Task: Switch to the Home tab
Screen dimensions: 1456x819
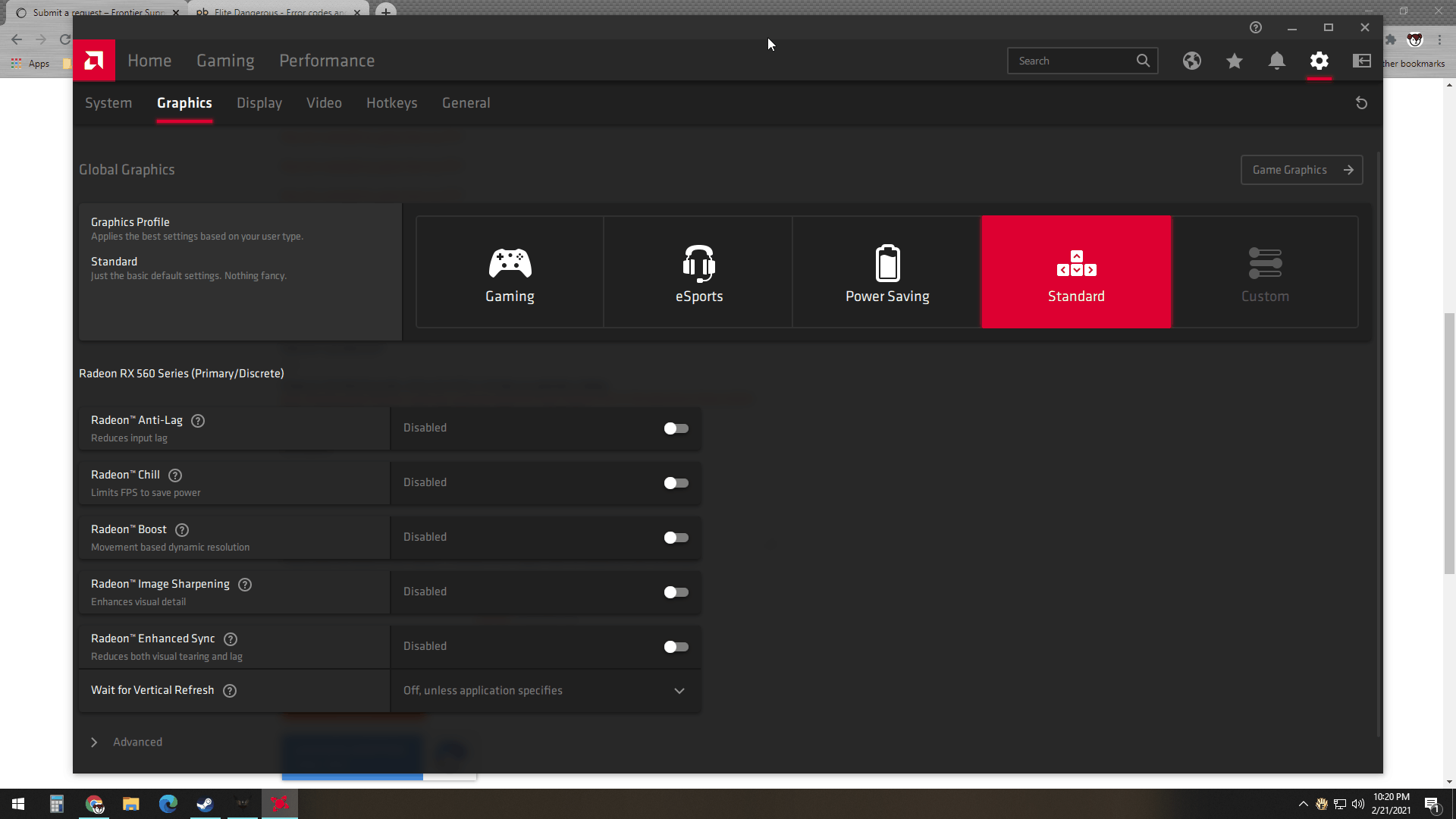Action: point(149,61)
